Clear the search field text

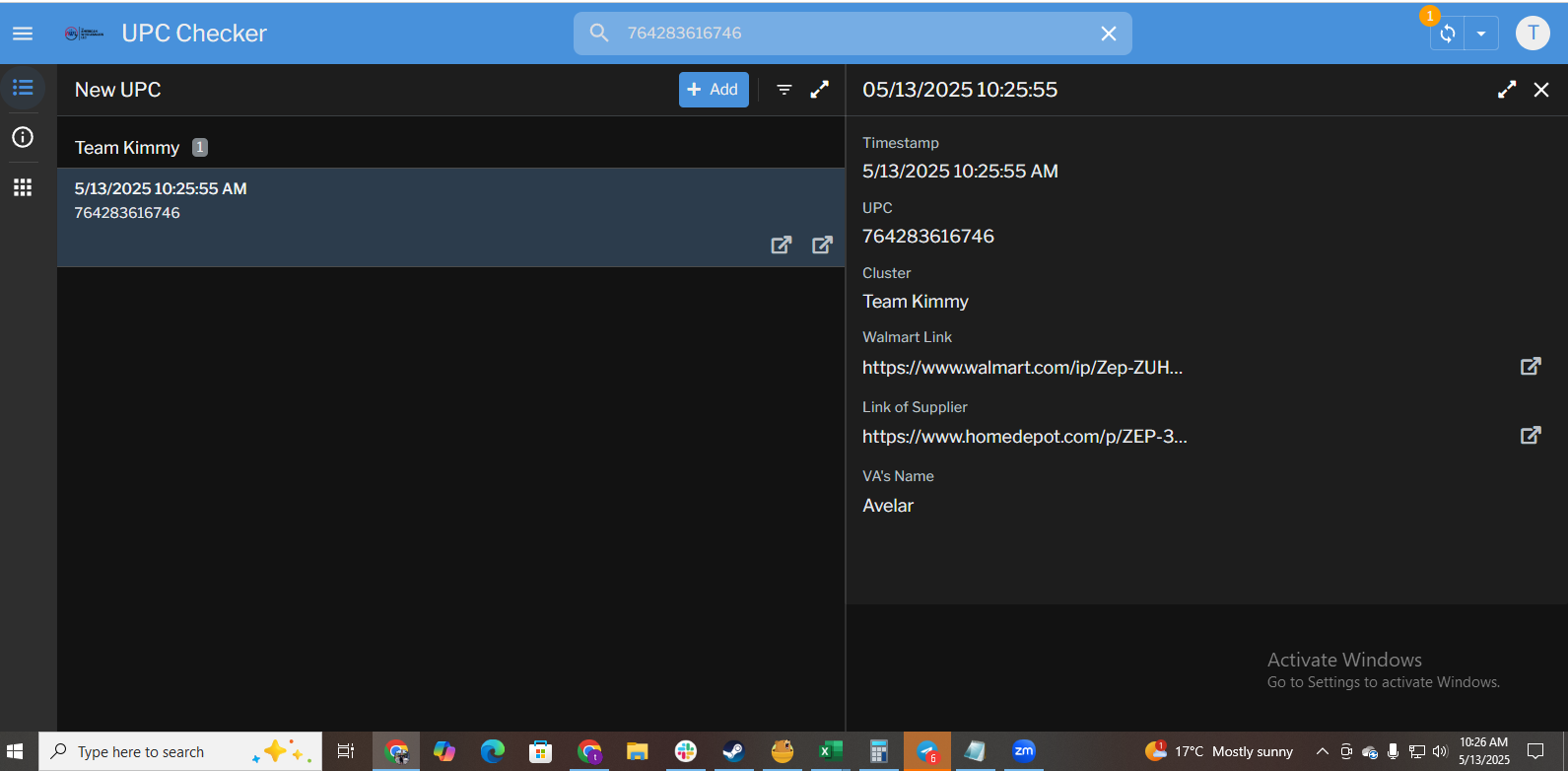tap(1108, 34)
